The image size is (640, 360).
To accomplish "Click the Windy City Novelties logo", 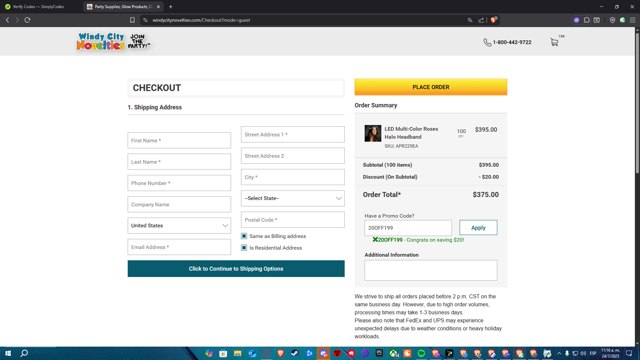I will coord(113,42).
